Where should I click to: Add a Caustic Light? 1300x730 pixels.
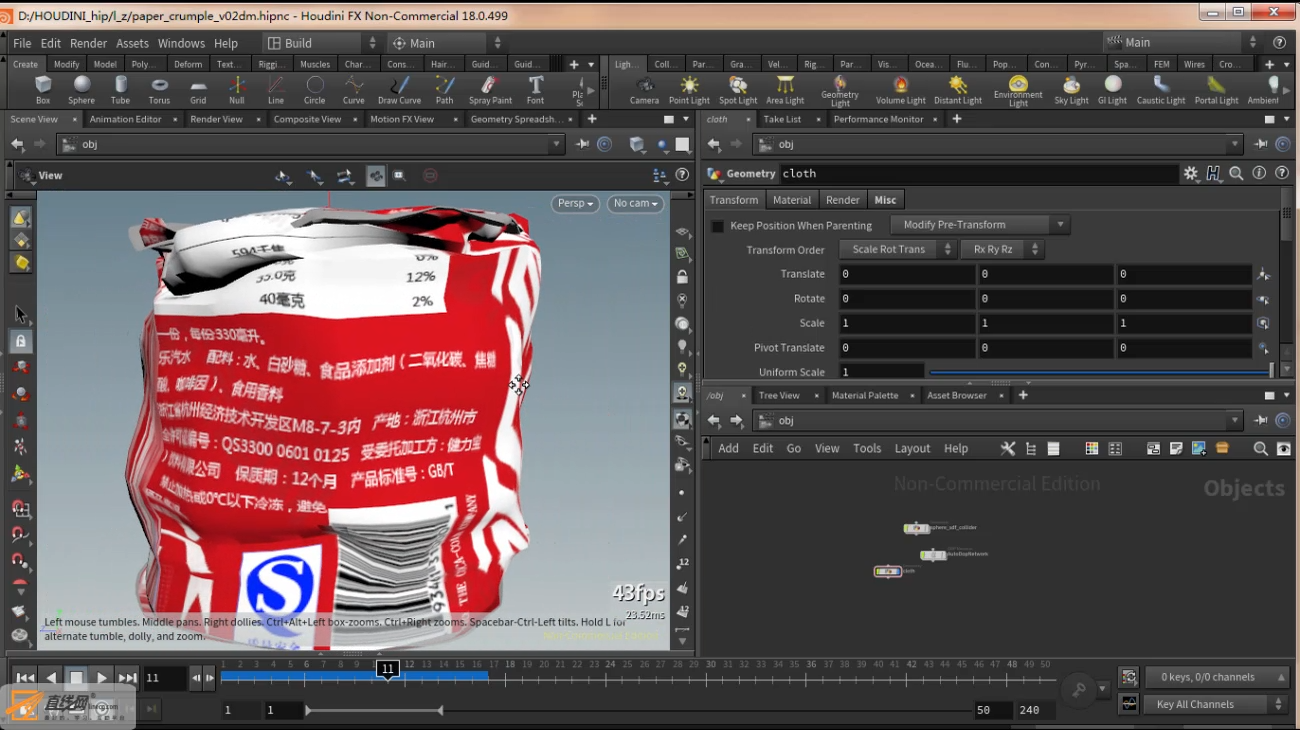tap(1161, 90)
